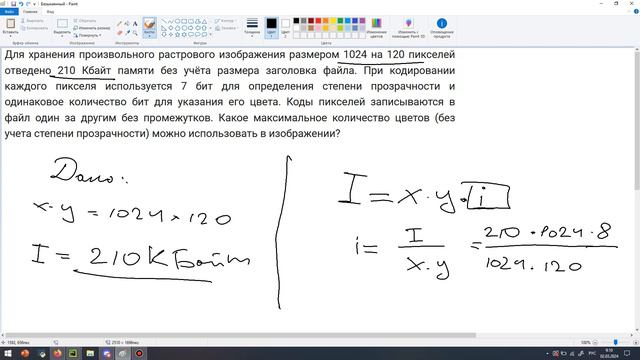Expand the Brushes dropdown arrow
The height and width of the screenshot is (360, 640).
click(x=149, y=36)
